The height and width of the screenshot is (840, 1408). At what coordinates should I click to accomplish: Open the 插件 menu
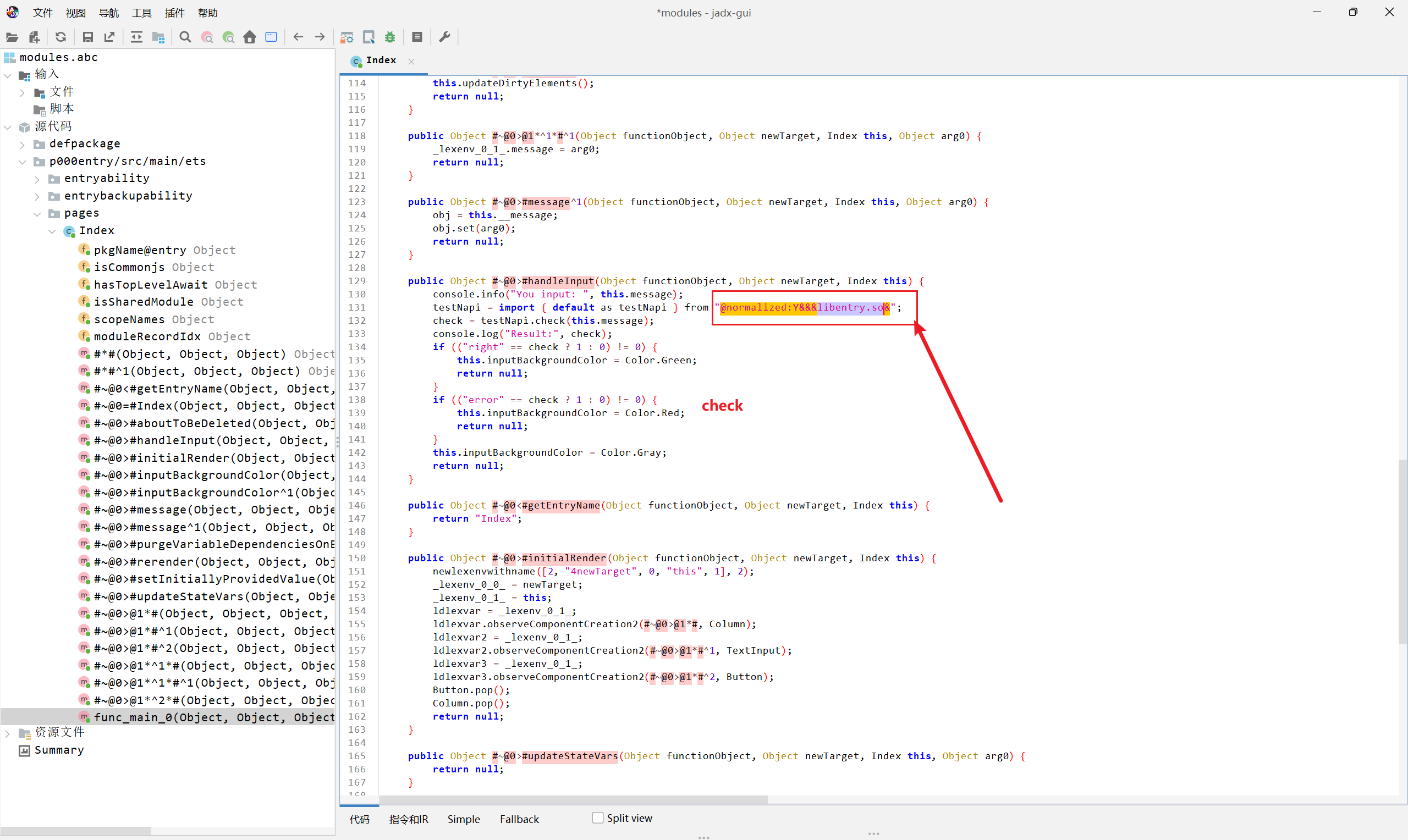tap(174, 13)
